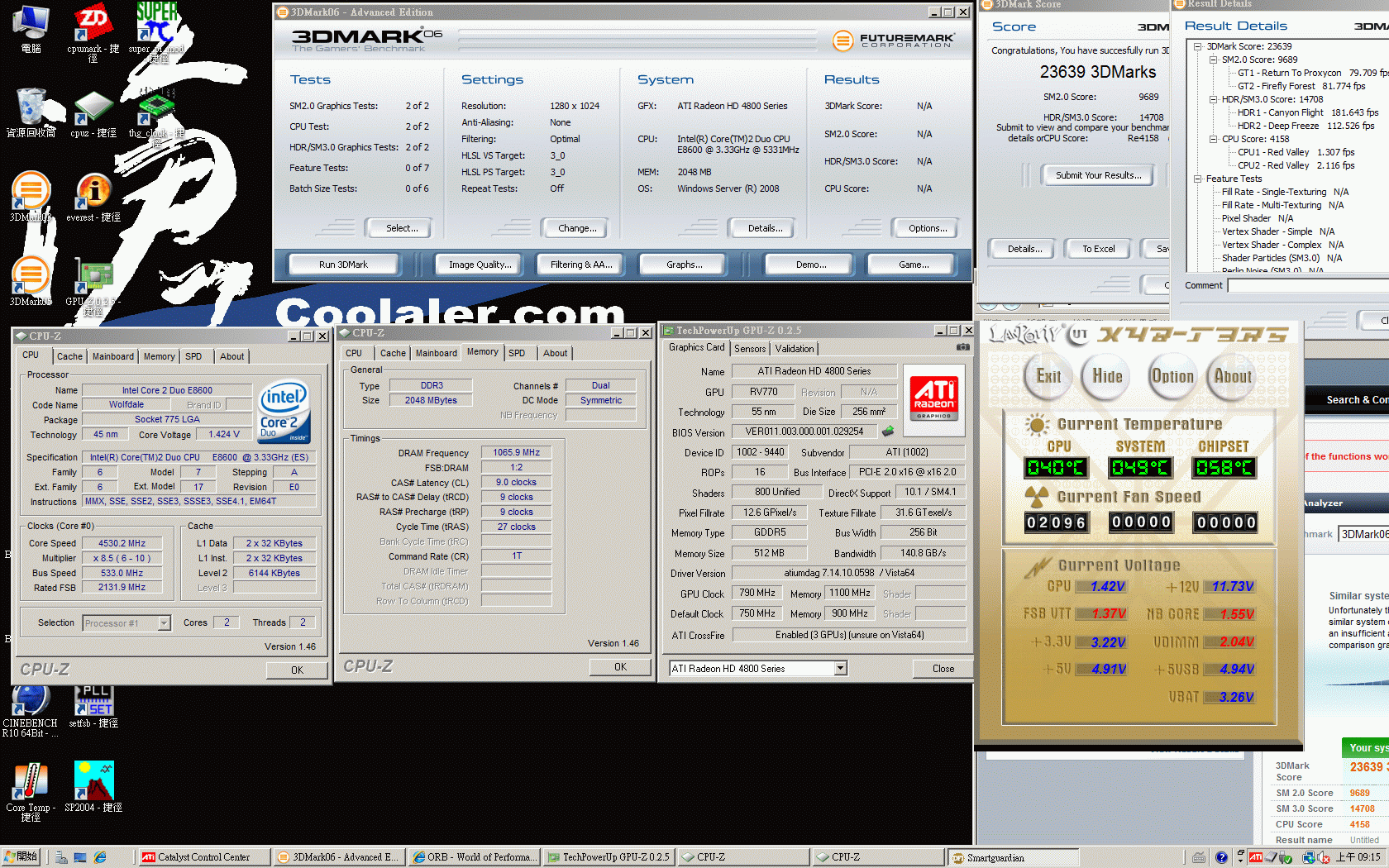Open the Core Temp desktop shortcut icon
1389x868 pixels.
click(x=31, y=791)
